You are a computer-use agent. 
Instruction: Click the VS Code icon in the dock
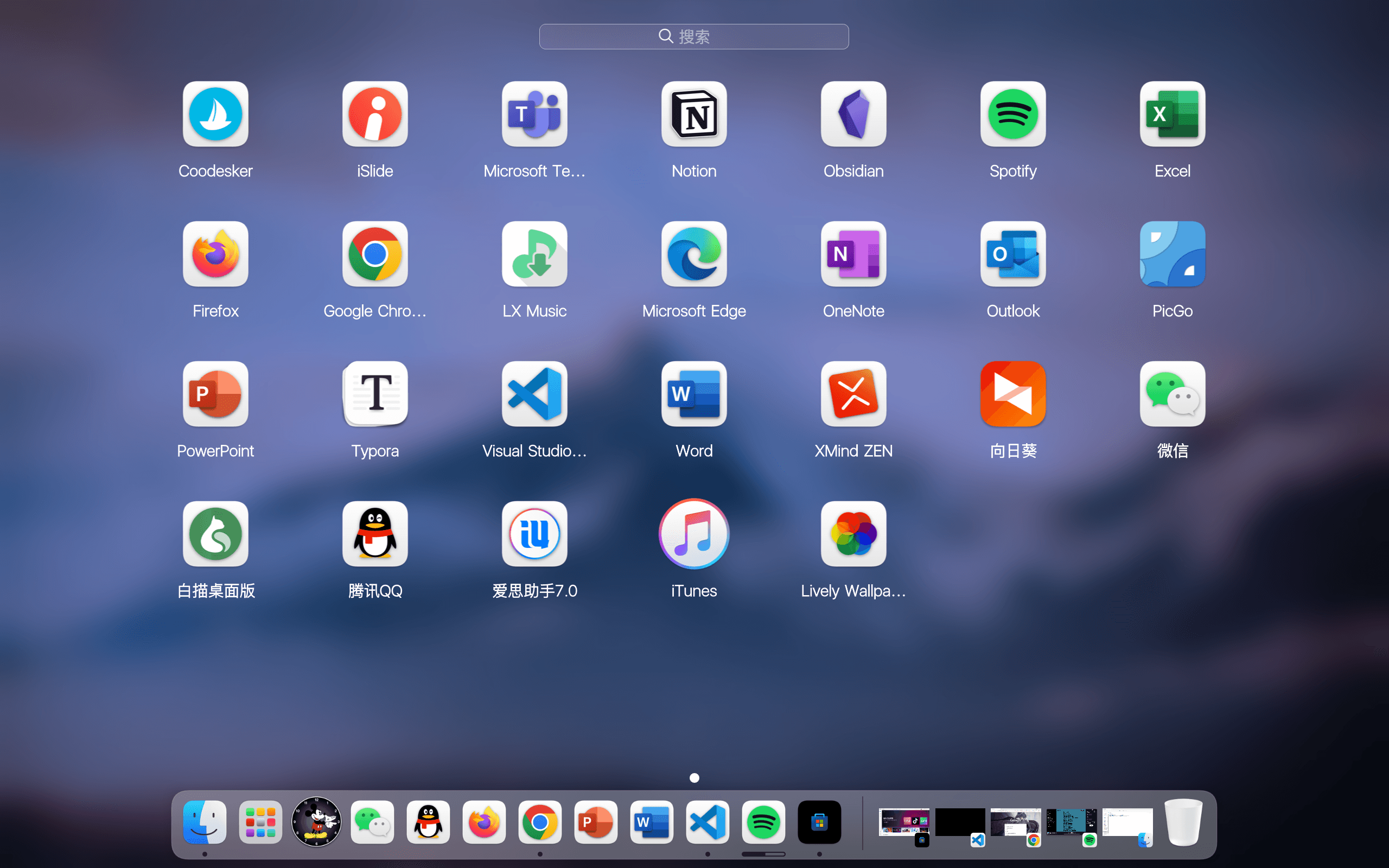707,822
